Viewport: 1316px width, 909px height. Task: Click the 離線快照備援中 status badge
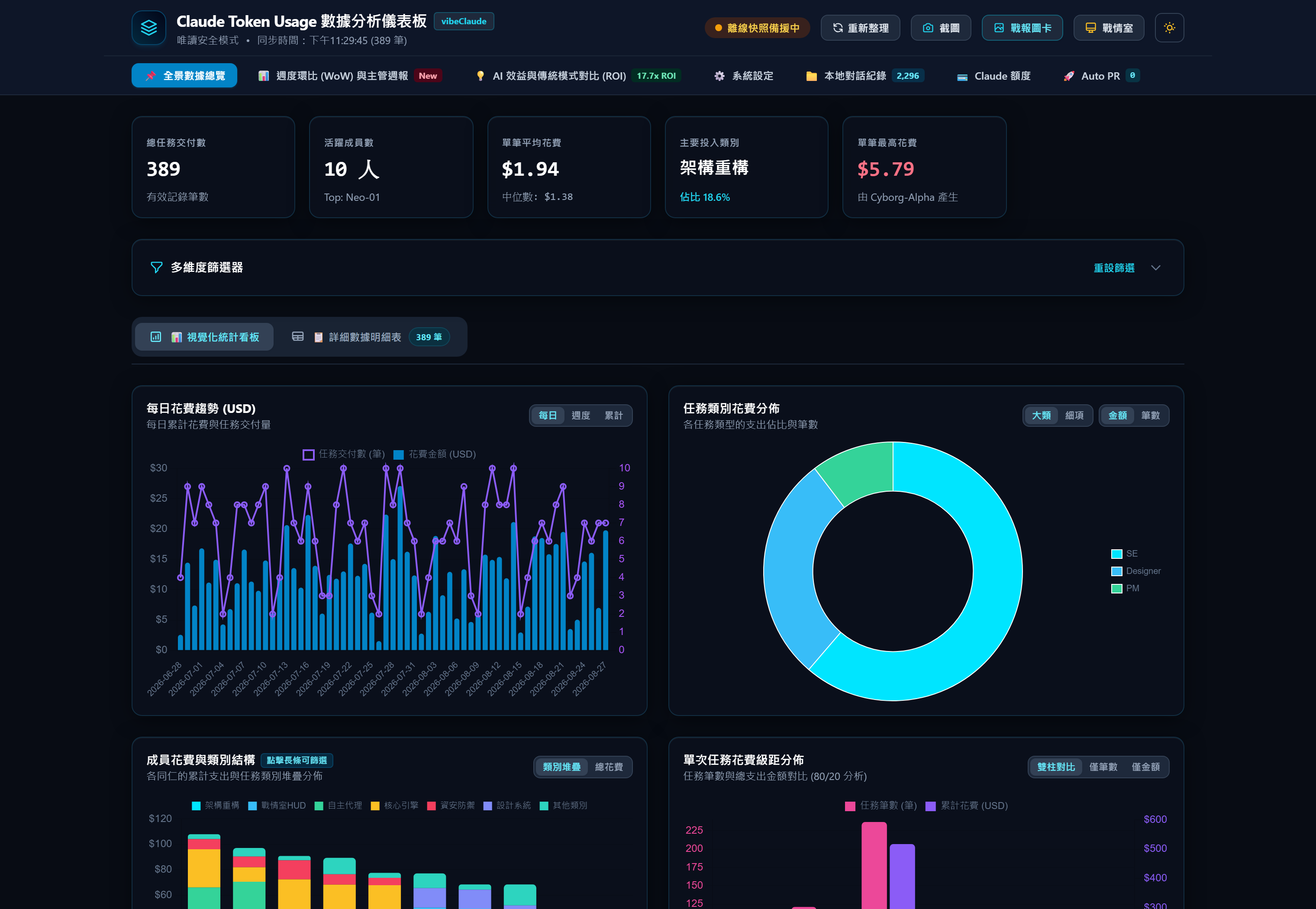(x=758, y=28)
